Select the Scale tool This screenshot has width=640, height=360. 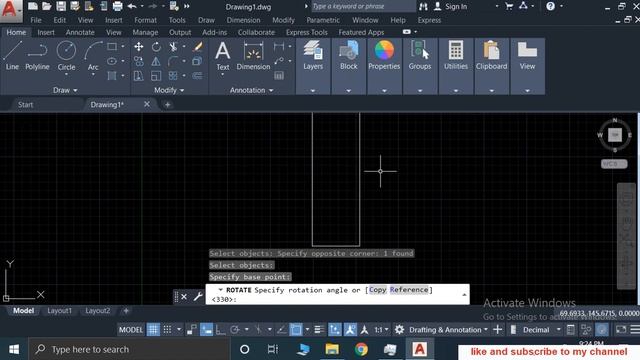tap(156, 76)
